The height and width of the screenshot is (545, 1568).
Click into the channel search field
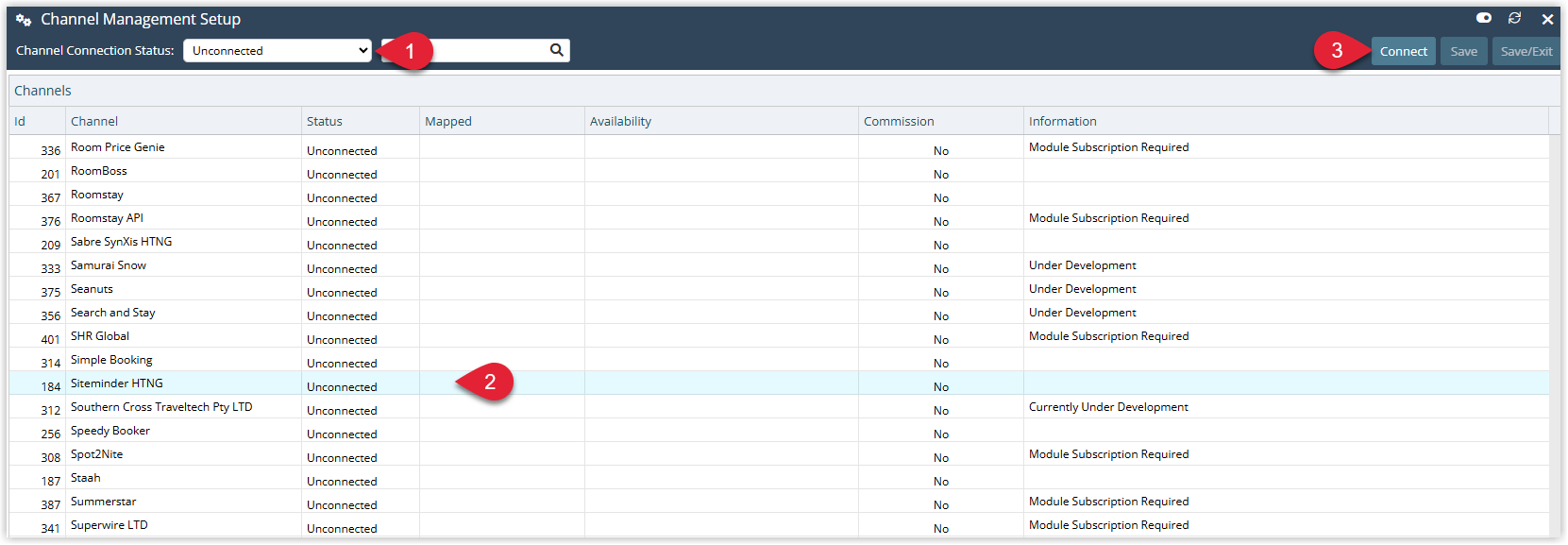[476, 50]
